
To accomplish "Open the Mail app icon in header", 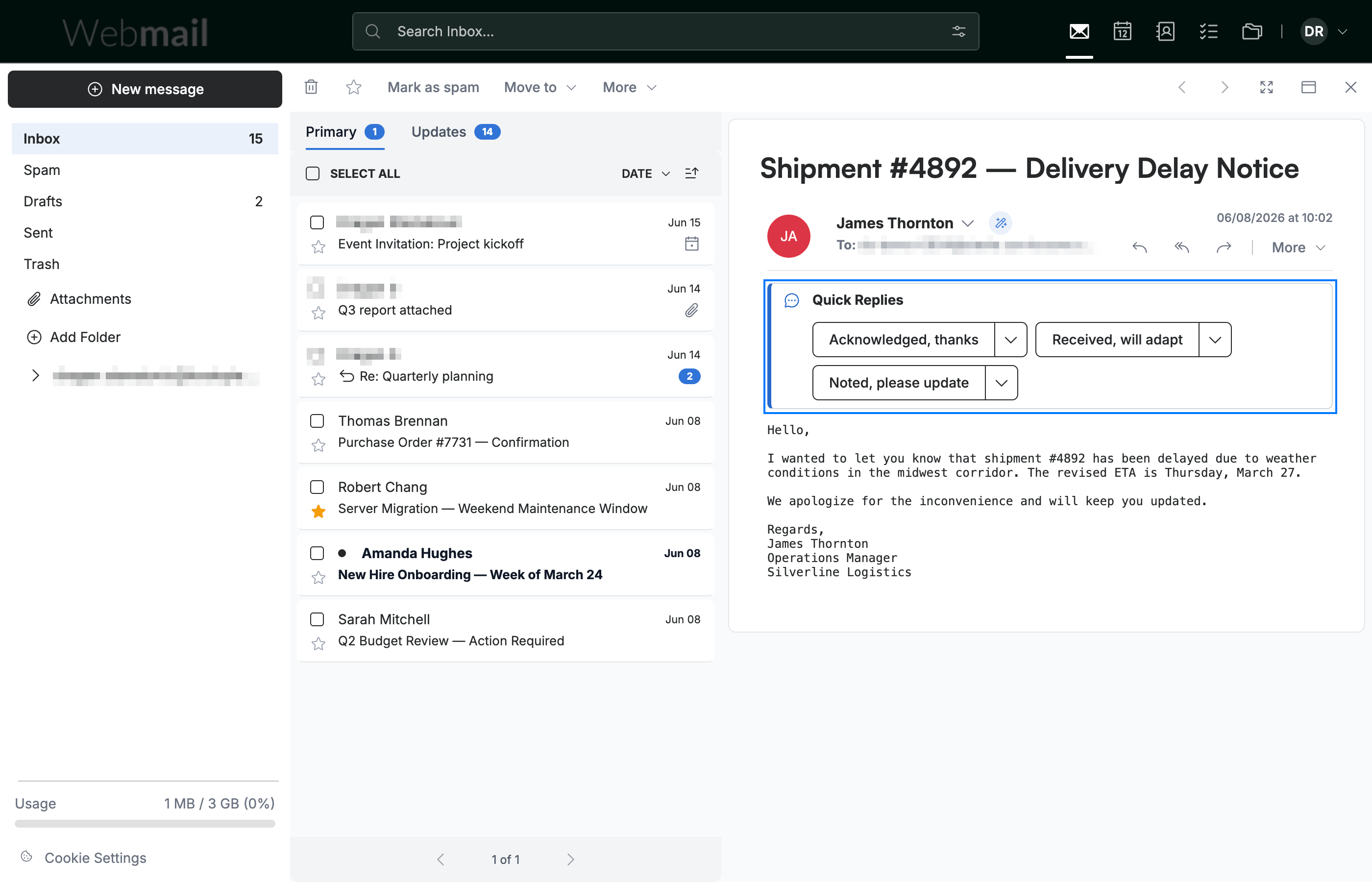I will (1079, 31).
